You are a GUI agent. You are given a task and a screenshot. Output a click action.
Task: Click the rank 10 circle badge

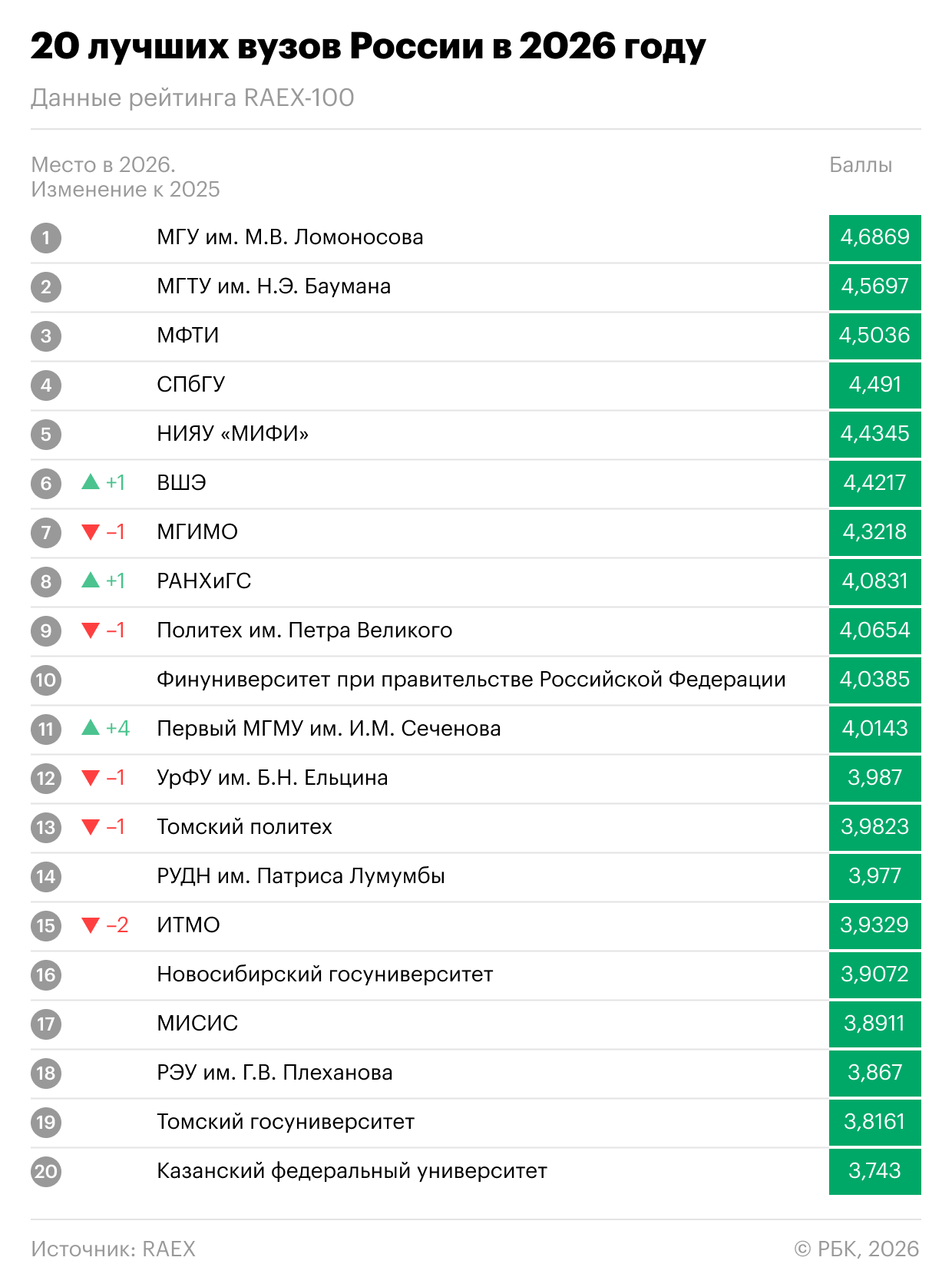pos(46,680)
